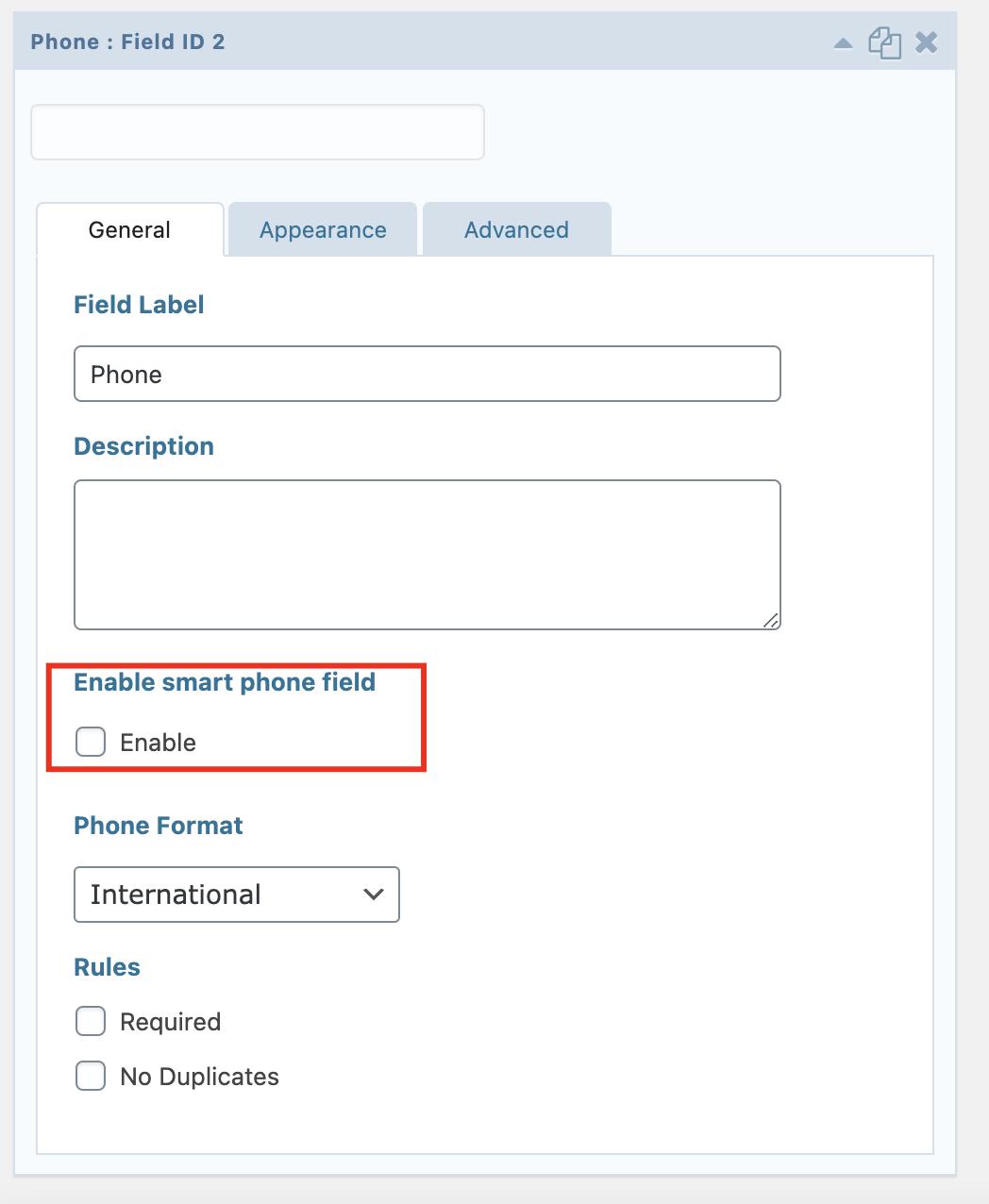Click the 'Enable smart phone field' heading

coord(225,682)
